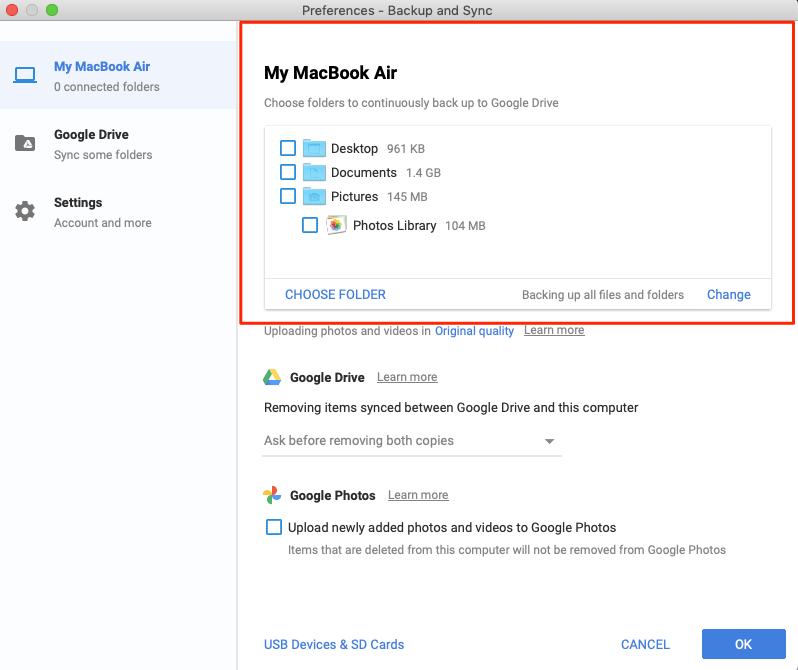Click the Desktop folder icon
798x670 pixels.
click(314, 148)
